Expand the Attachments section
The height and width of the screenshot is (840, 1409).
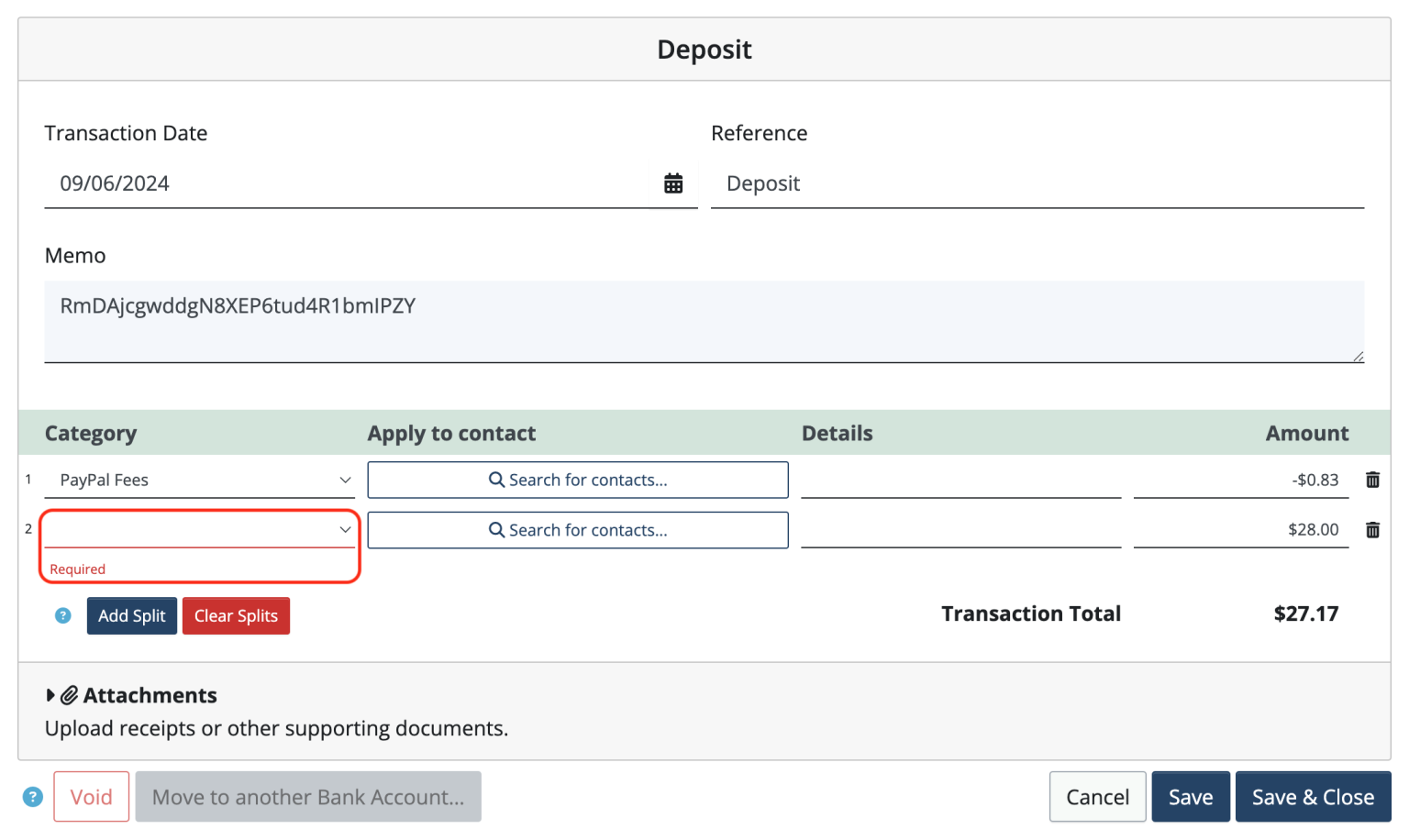pos(51,695)
